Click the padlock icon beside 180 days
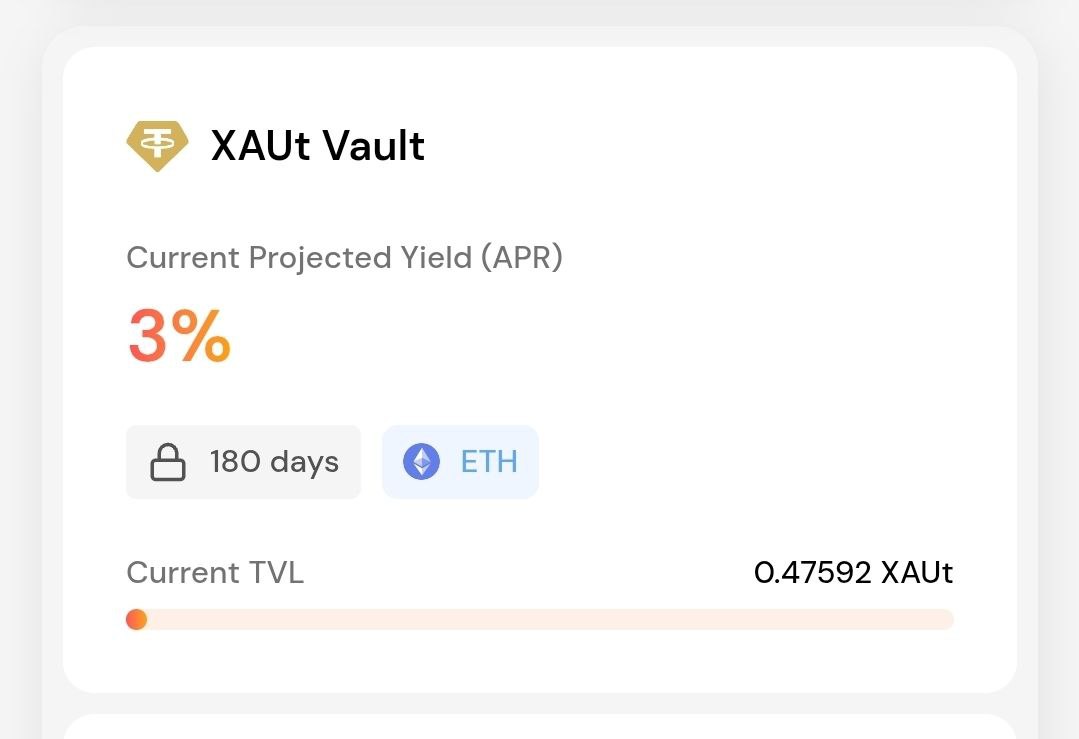 tap(167, 463)
